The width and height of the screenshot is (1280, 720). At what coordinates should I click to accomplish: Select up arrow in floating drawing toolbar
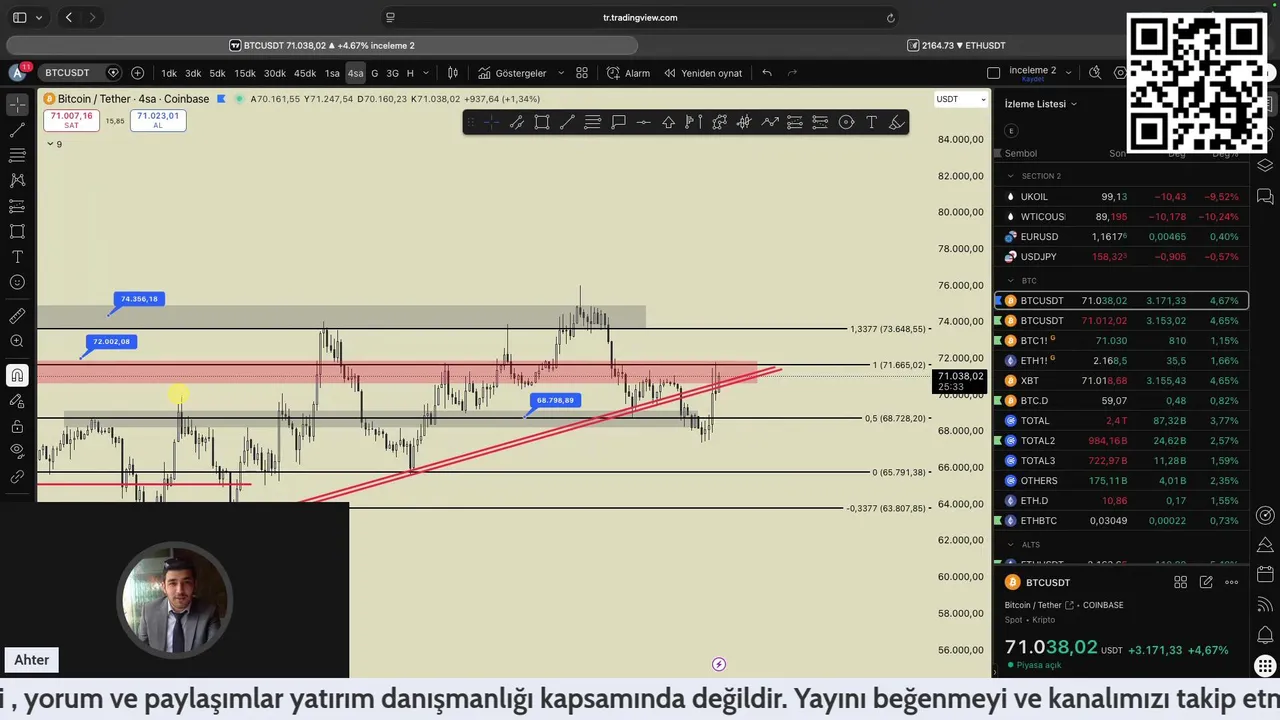pyautogui.click(x=668, y=122)
